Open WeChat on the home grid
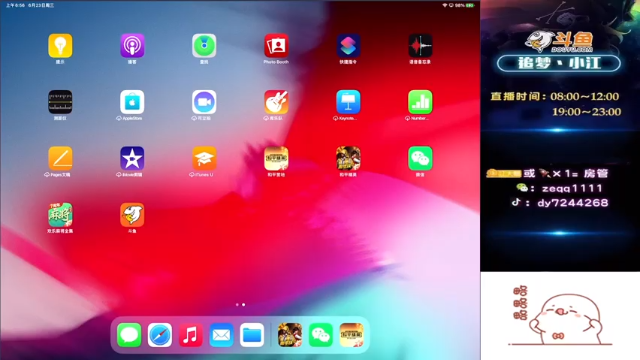640x360 pixels. tap(420, 158)
